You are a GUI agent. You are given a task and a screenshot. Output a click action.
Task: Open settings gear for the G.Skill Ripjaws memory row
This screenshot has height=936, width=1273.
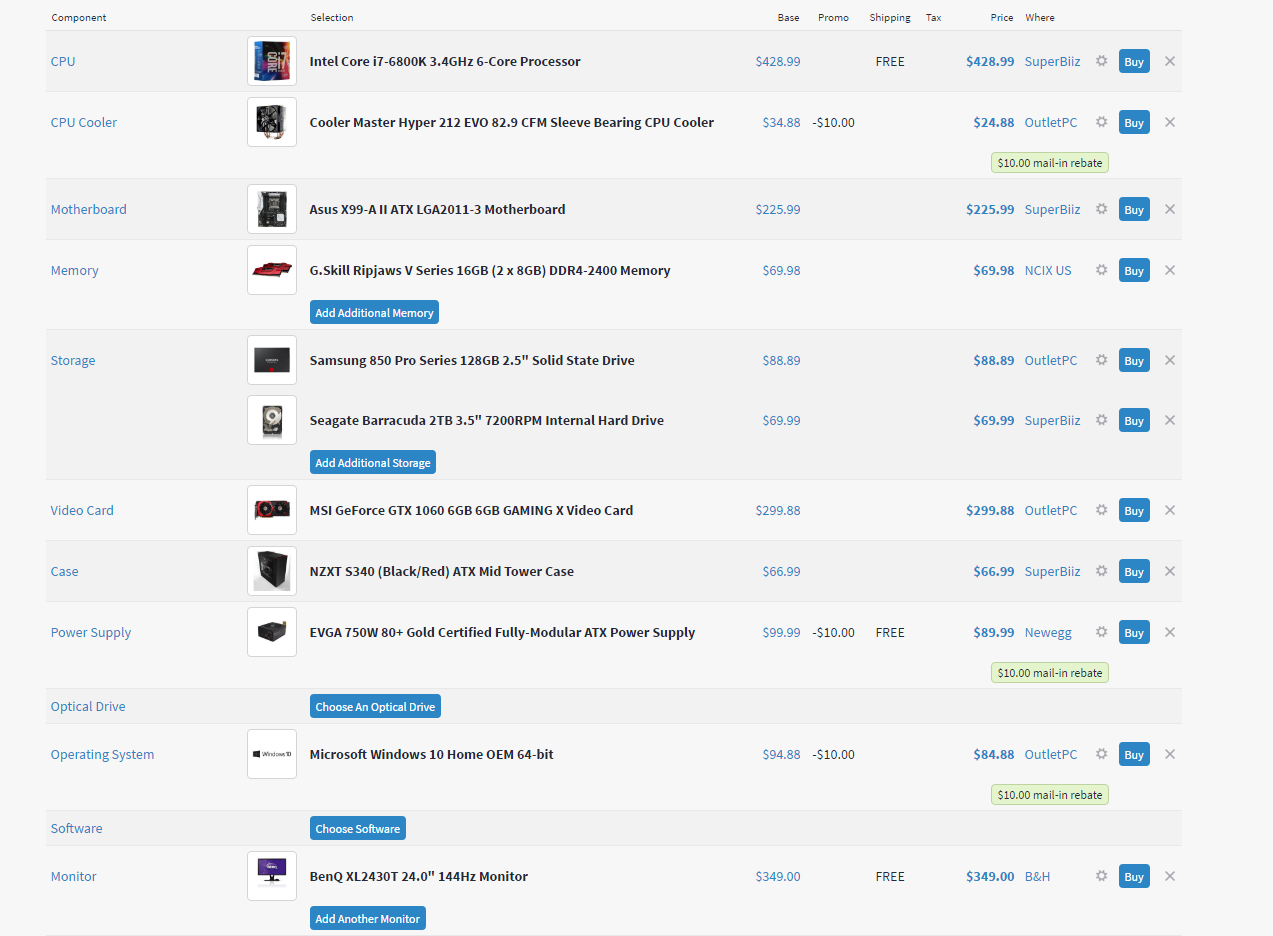(x=1101, y=270)
